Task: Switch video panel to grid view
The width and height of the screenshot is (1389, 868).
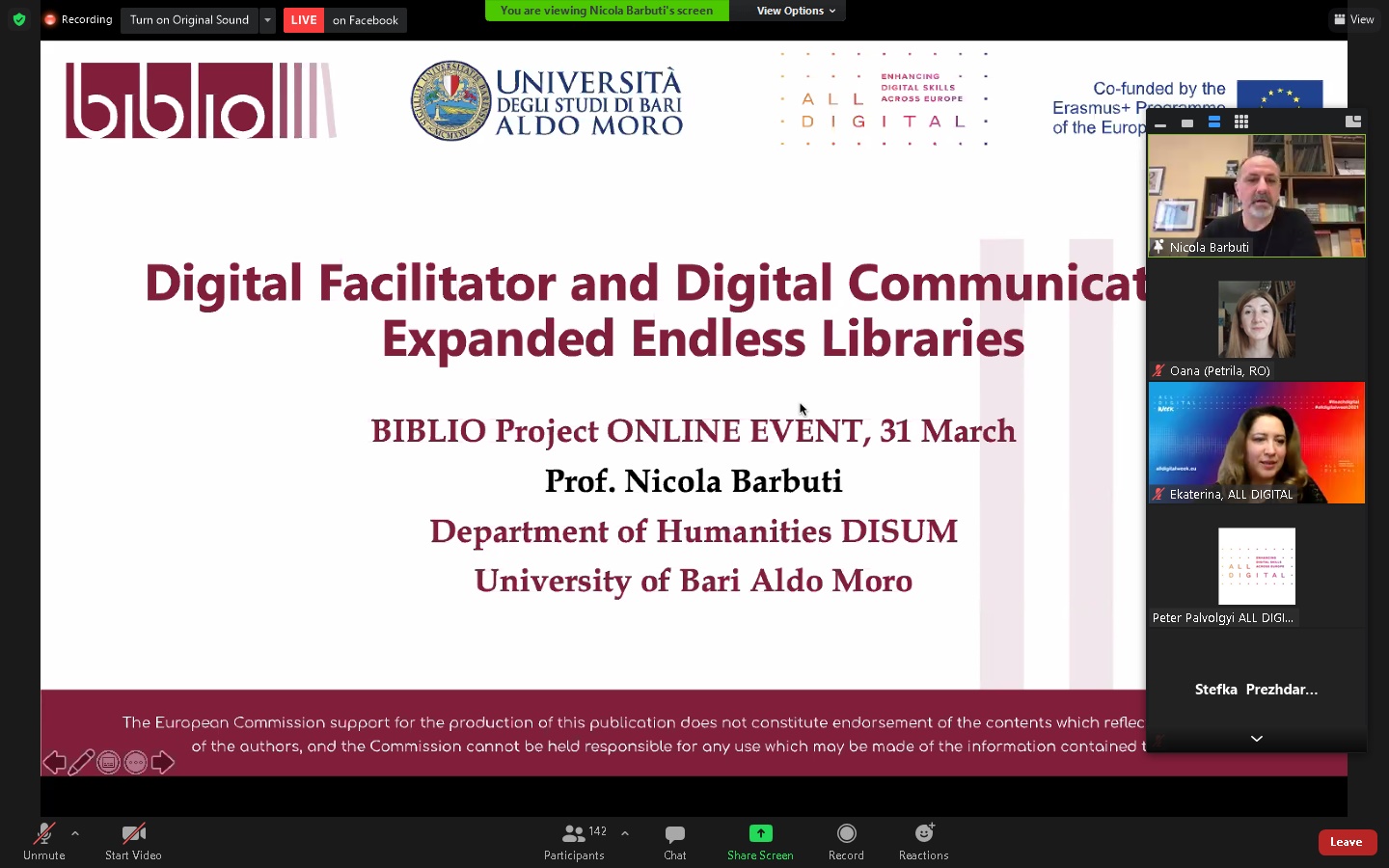Action: click(1241, 122)
